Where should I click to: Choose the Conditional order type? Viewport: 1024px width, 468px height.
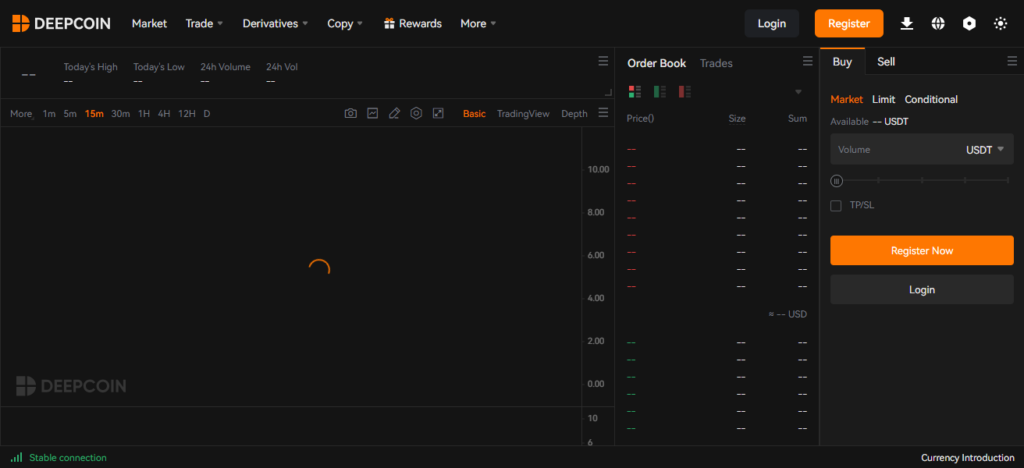[x=931, y=99]
